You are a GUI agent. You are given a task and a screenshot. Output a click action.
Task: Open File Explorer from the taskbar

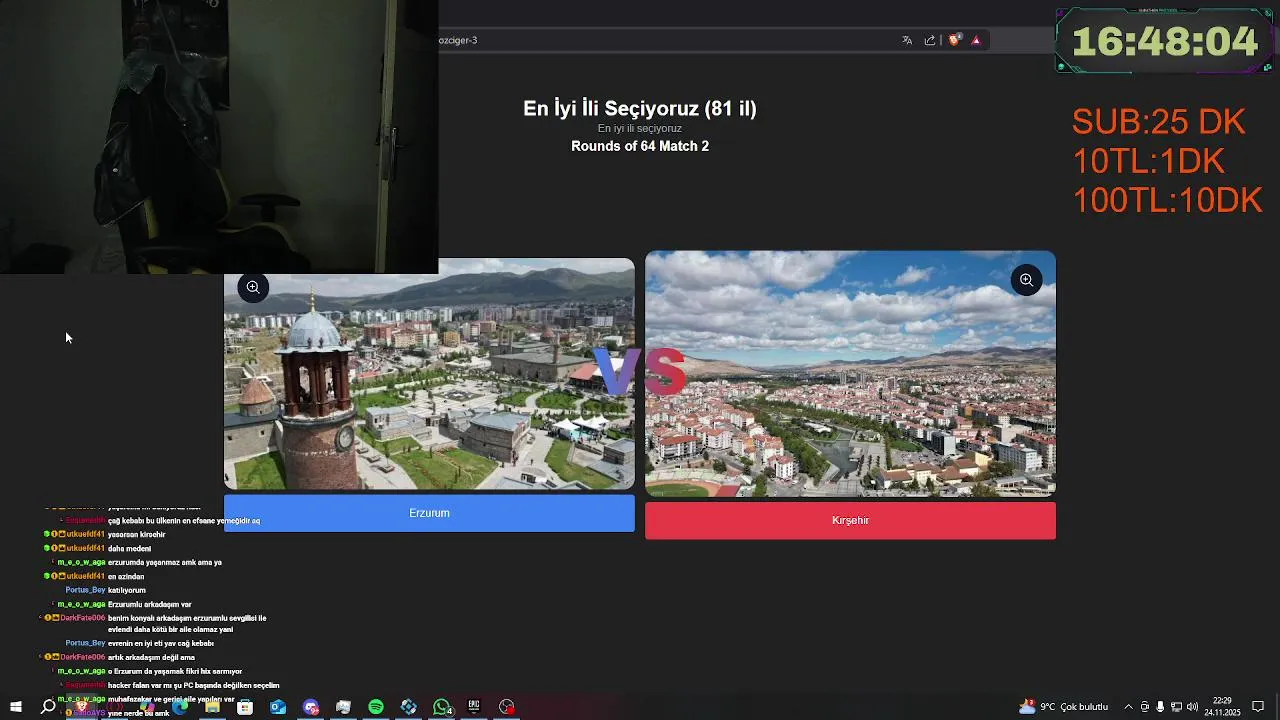coord(212,707)
